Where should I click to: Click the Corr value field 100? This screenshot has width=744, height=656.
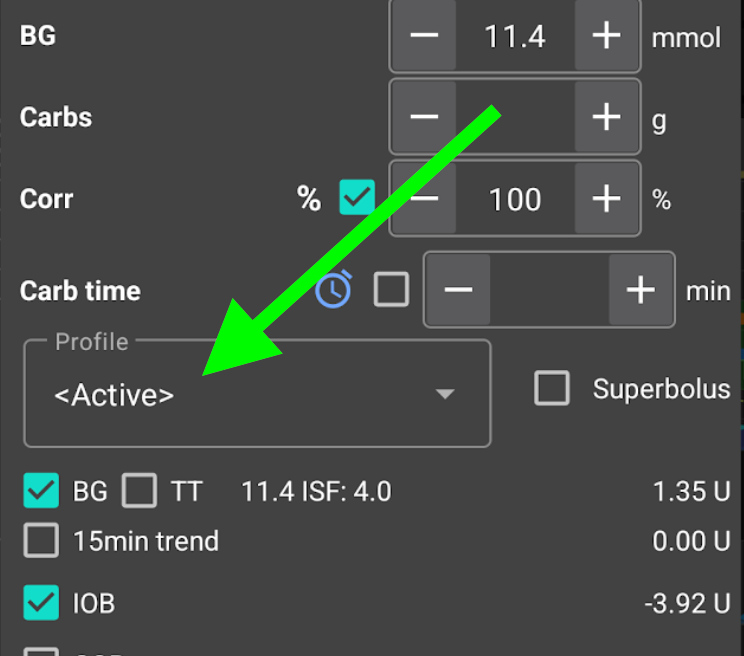coord(515,199)
